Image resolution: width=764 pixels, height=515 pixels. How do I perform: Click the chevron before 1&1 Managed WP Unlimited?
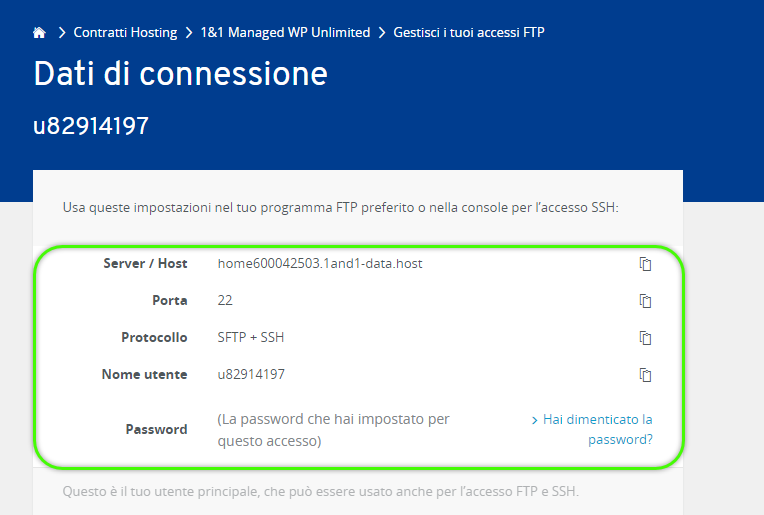coord(189,33)
